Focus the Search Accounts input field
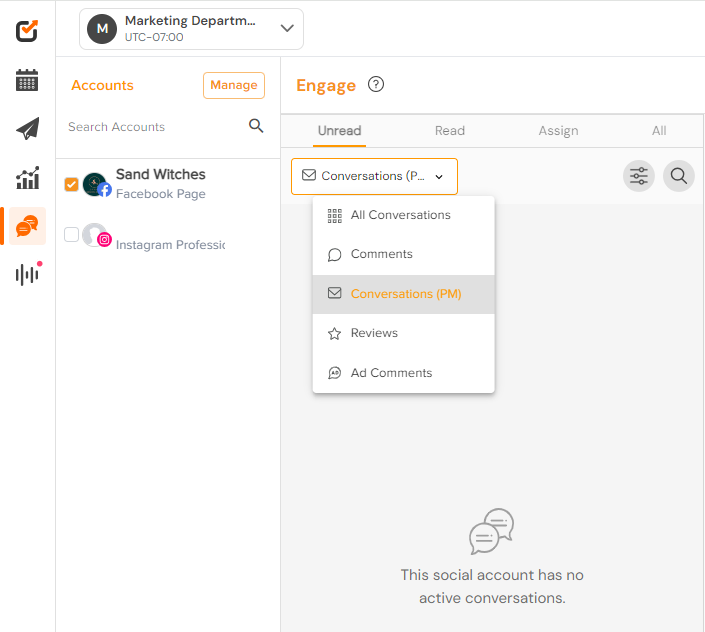Image resolution: width=705 pixels, height=632 pixels. (x=153, y=127)
